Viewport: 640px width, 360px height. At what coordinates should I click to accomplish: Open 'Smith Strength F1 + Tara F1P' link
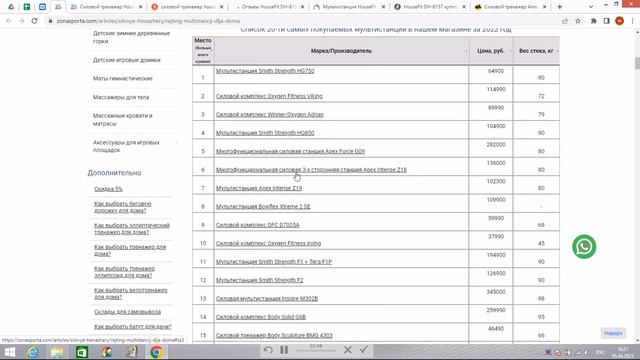[274, 262]
